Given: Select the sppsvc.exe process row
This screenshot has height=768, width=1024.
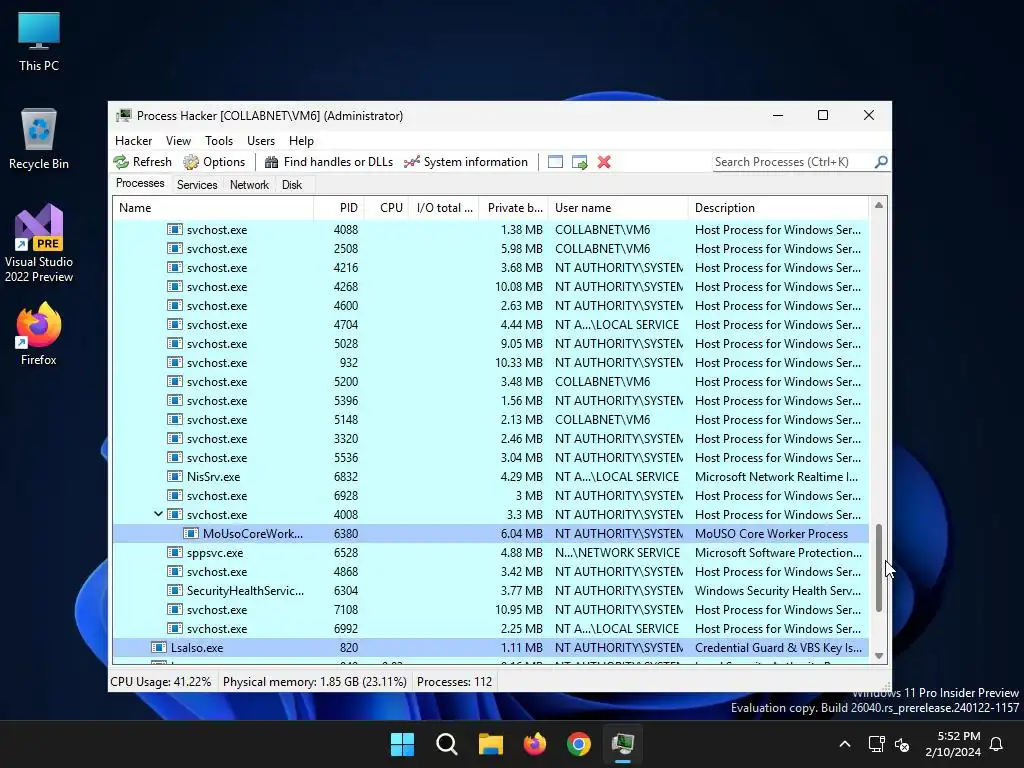Looking at the screenshot, I should [x=490, y=552].
